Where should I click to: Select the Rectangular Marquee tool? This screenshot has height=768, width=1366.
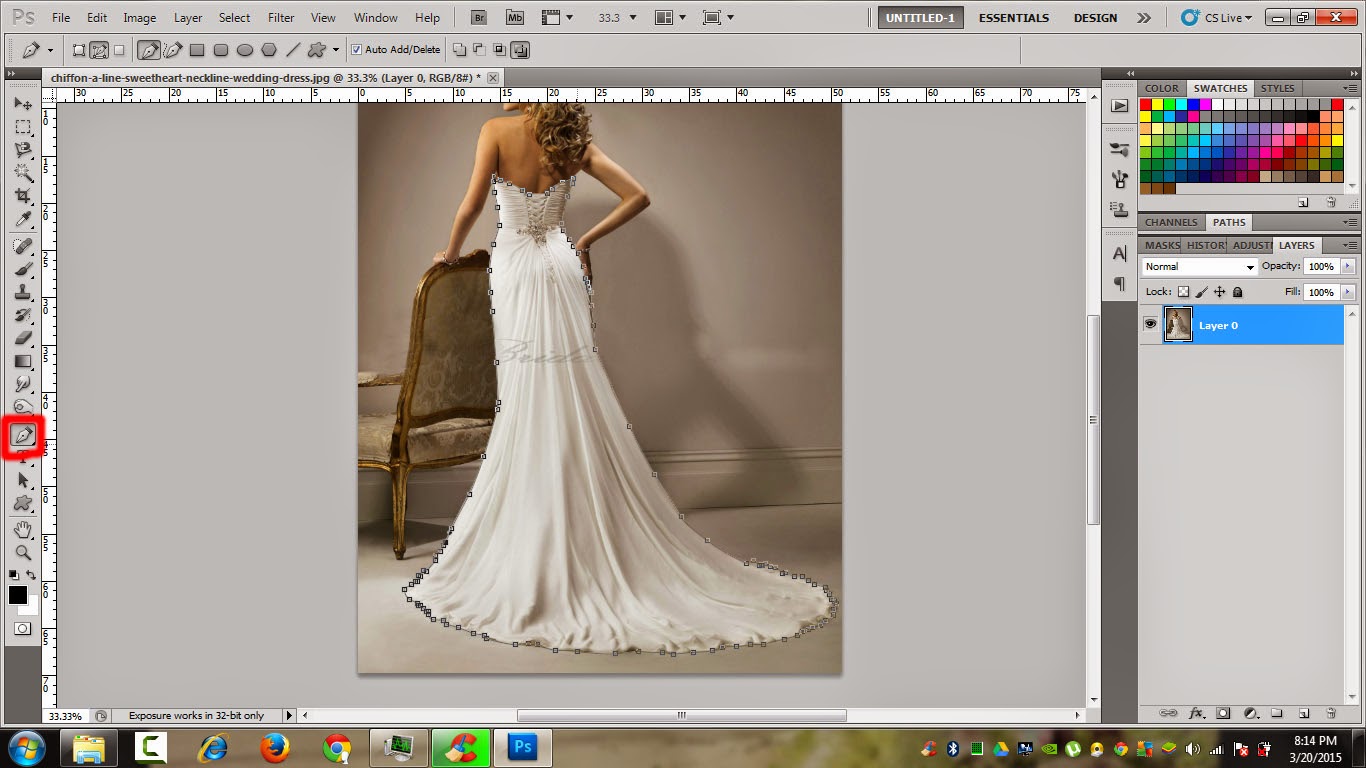point(22,127)
